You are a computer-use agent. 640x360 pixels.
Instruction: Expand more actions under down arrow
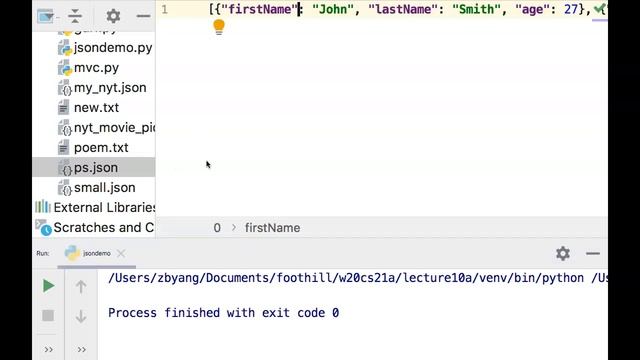82,349
